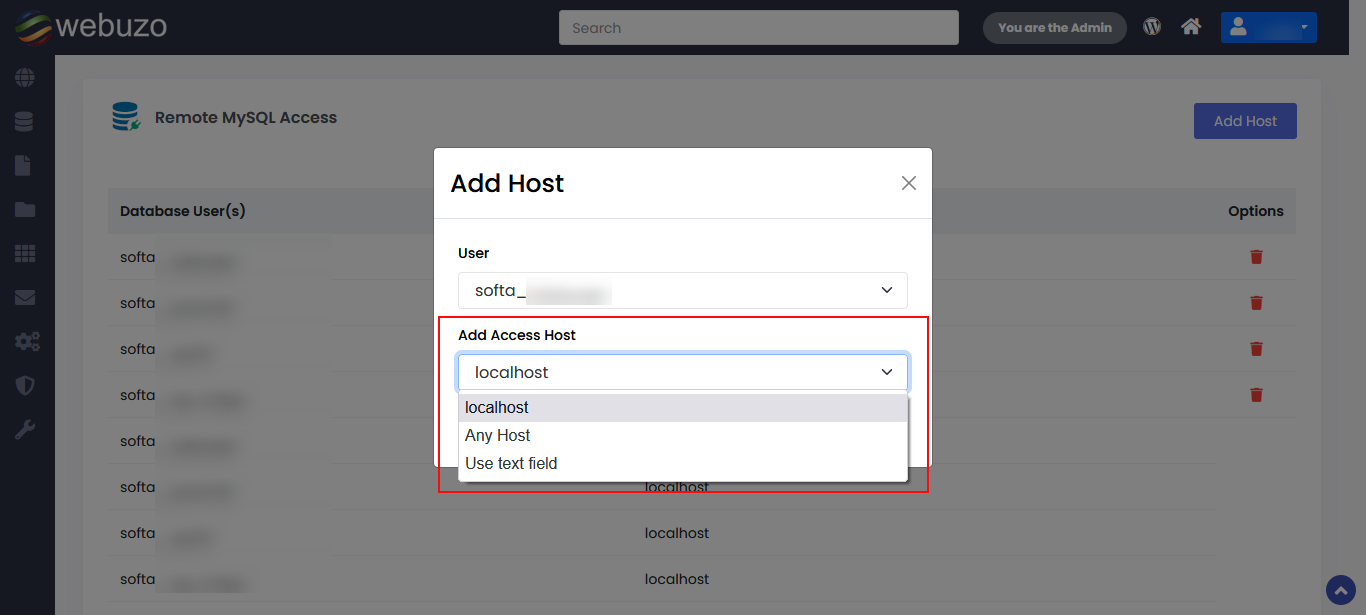Delete the first database user host entry
Screen dimensions: 1366x615
pos(1256,257)
